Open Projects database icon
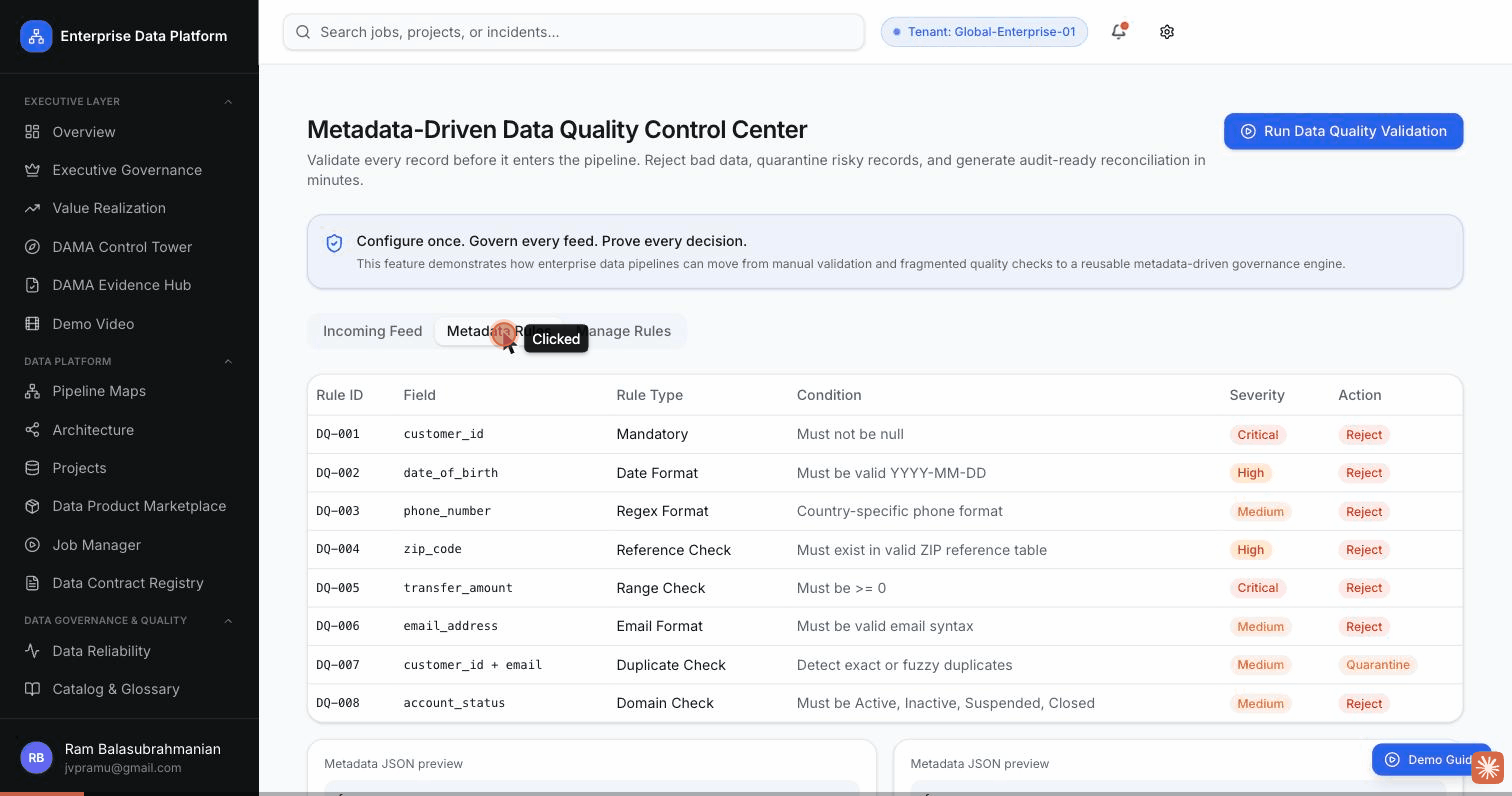Image resolution: width=1512 pixels, height=796 pixels. point(32,468)
